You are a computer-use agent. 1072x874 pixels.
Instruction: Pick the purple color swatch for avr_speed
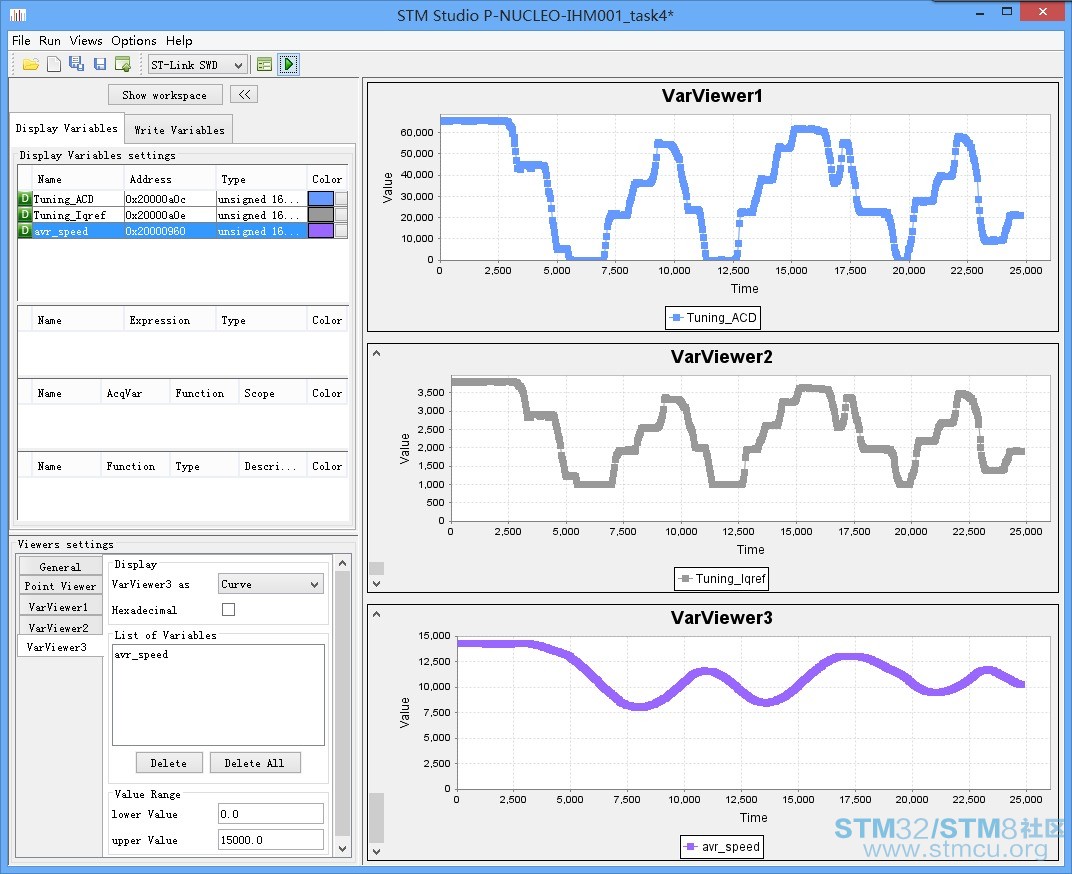[x=321, y=230]
